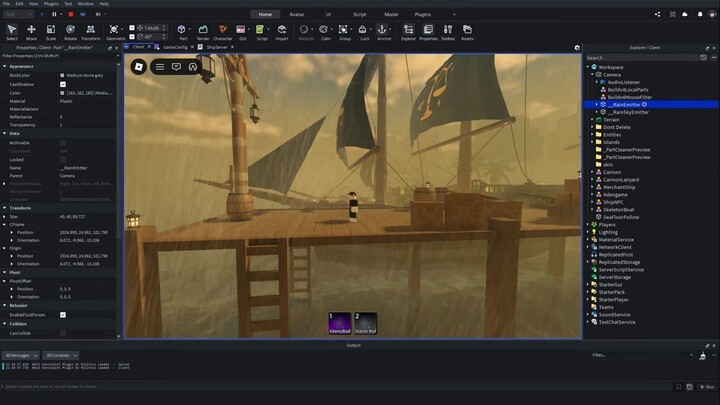Select the Transform tool
The height and width of the screenshot is (405, 720).
(x=90, y=32)
